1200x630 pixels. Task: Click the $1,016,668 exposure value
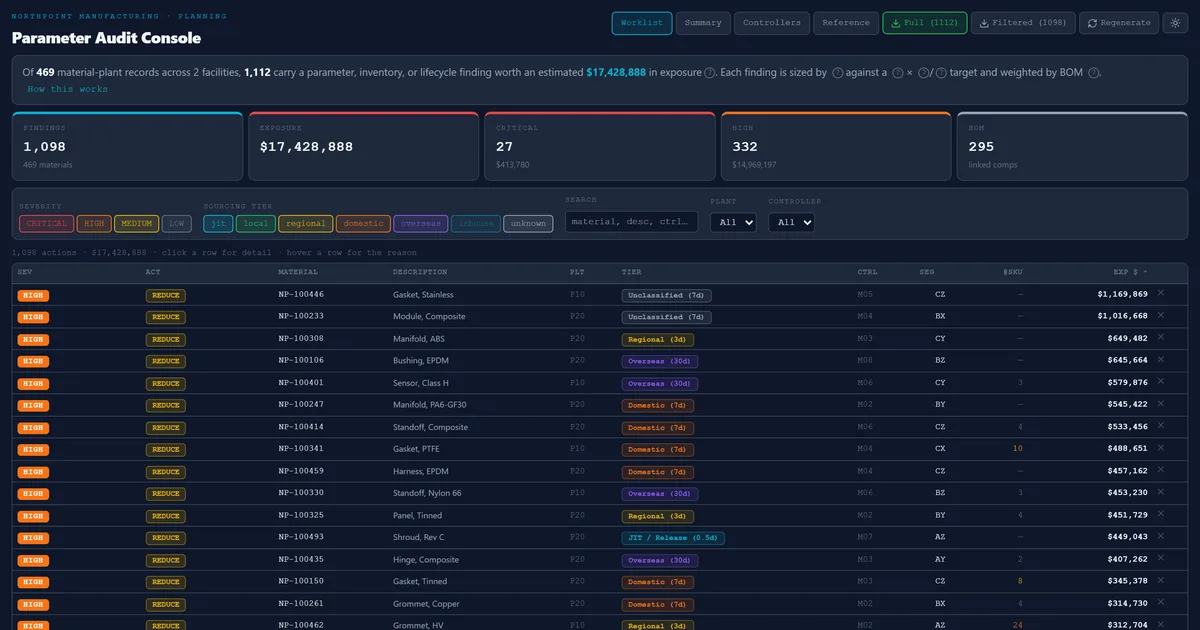tap(1122, 316)
